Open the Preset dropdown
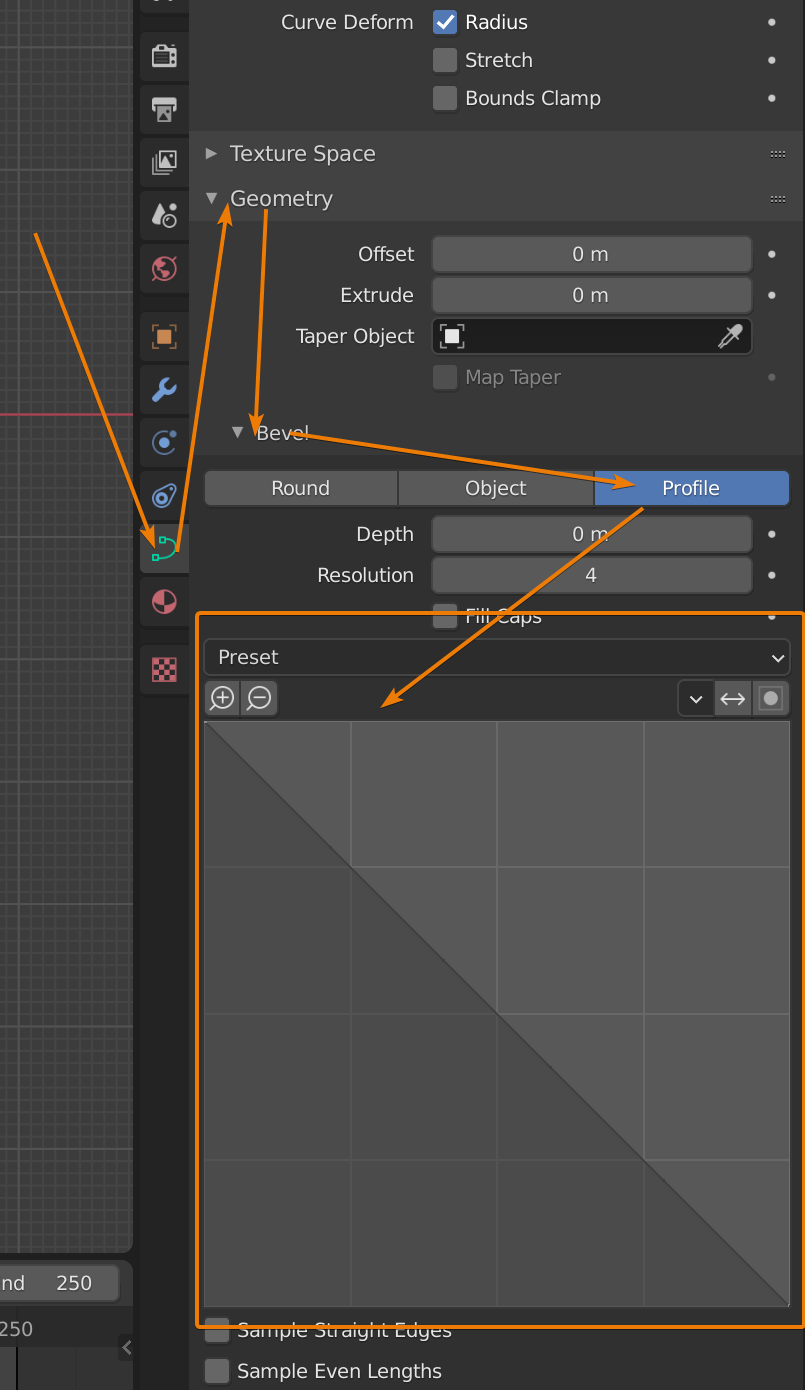Viewport: 805px width, 1390px height. pyautogui.click(x=496, y=657)
